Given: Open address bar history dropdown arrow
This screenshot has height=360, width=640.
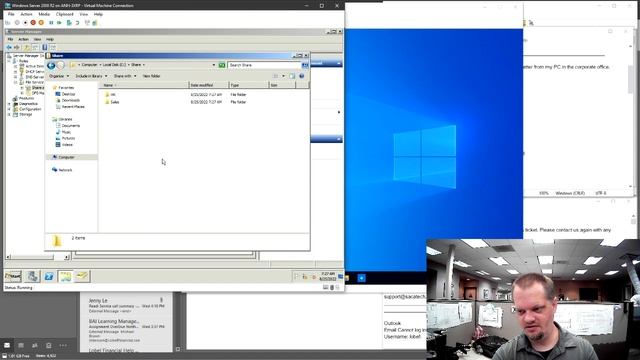Looking at the screenshot, I should click(x=213, y=65).
